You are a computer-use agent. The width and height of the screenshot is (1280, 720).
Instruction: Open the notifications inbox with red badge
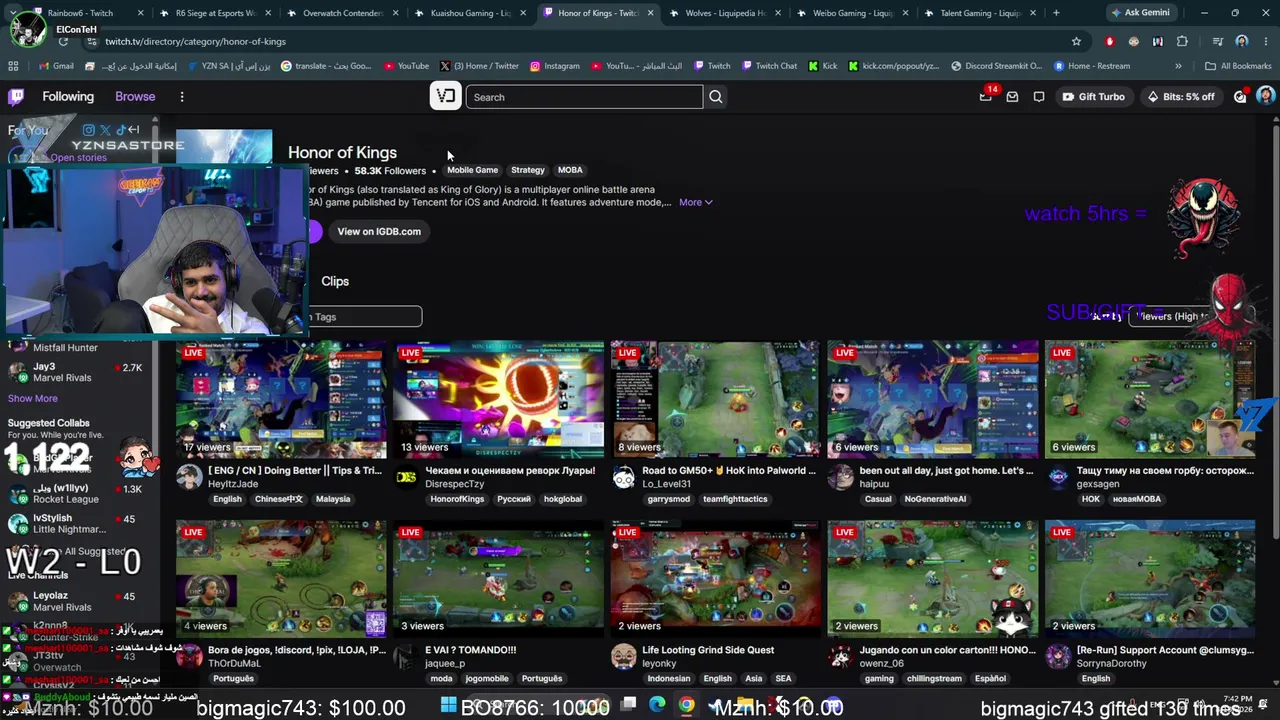(x=986, y=96)
